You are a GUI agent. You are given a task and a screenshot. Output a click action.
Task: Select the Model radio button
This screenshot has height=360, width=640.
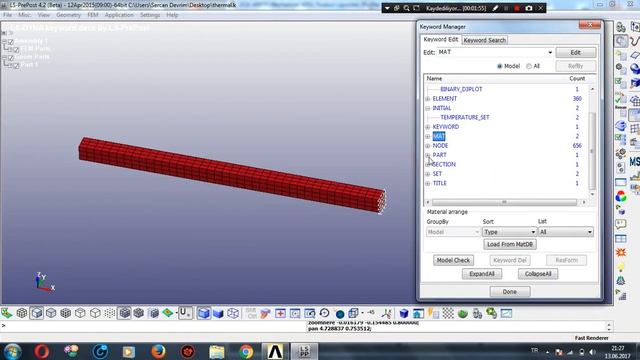[x=500, y=66]
